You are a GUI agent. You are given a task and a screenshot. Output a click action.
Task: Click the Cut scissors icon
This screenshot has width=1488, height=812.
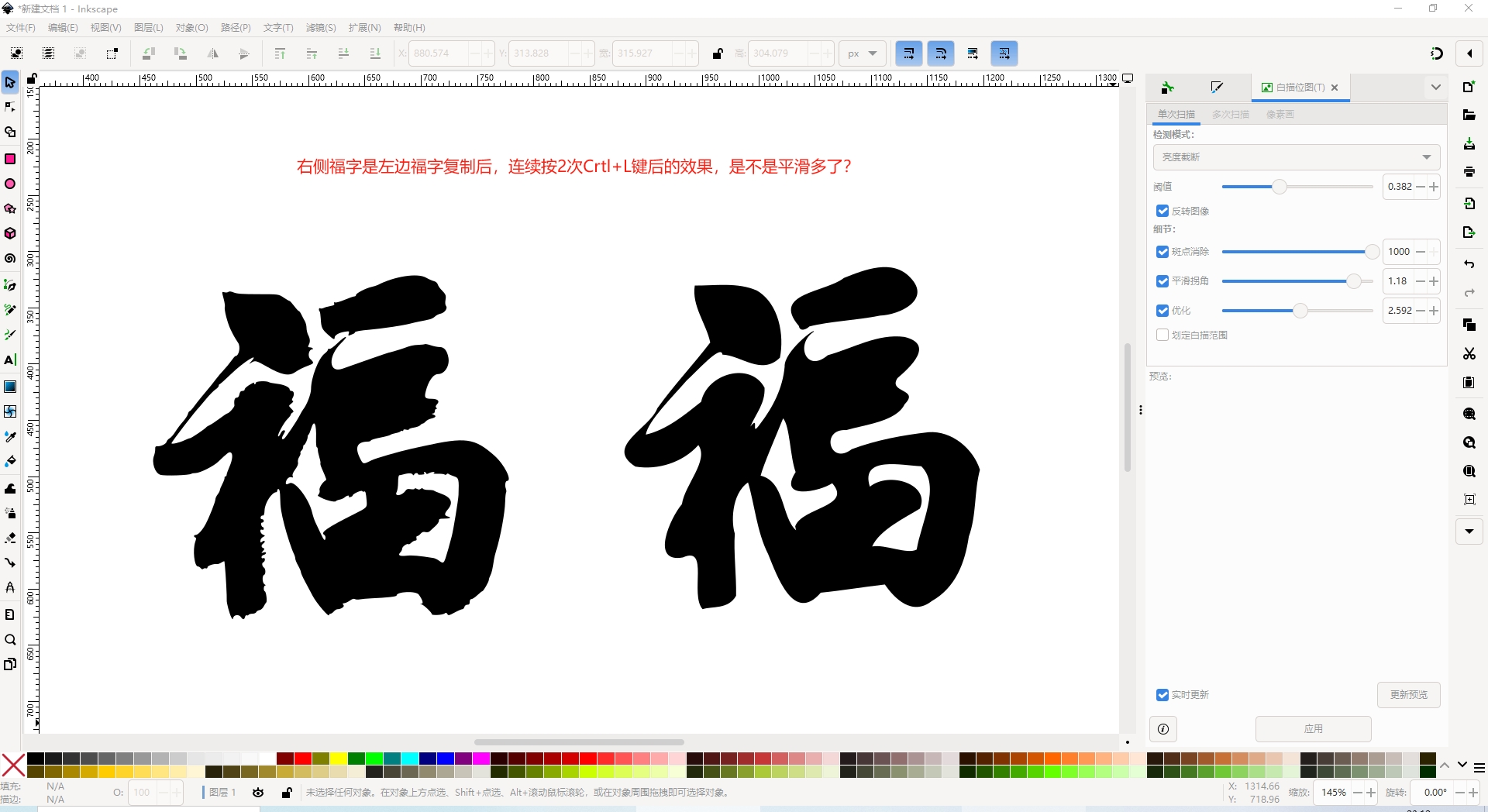point(1469,353)
